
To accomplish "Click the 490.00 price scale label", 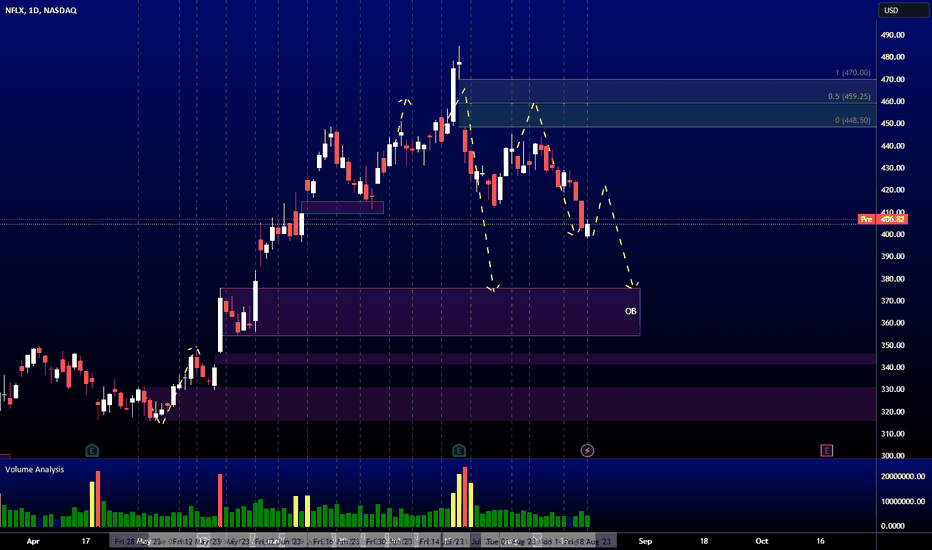I will pyautogui.click(x=893, y=35).
